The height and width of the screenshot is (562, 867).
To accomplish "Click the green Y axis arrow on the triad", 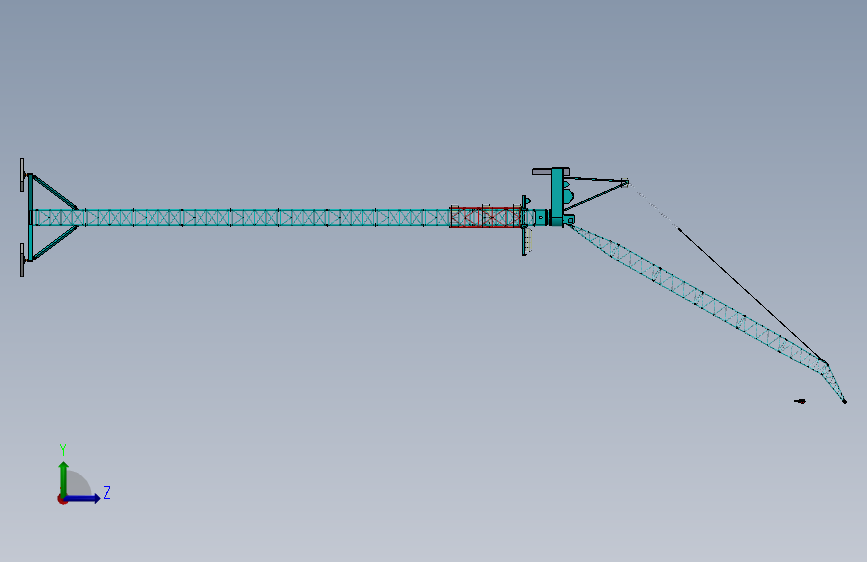I will tap(64, 479).
